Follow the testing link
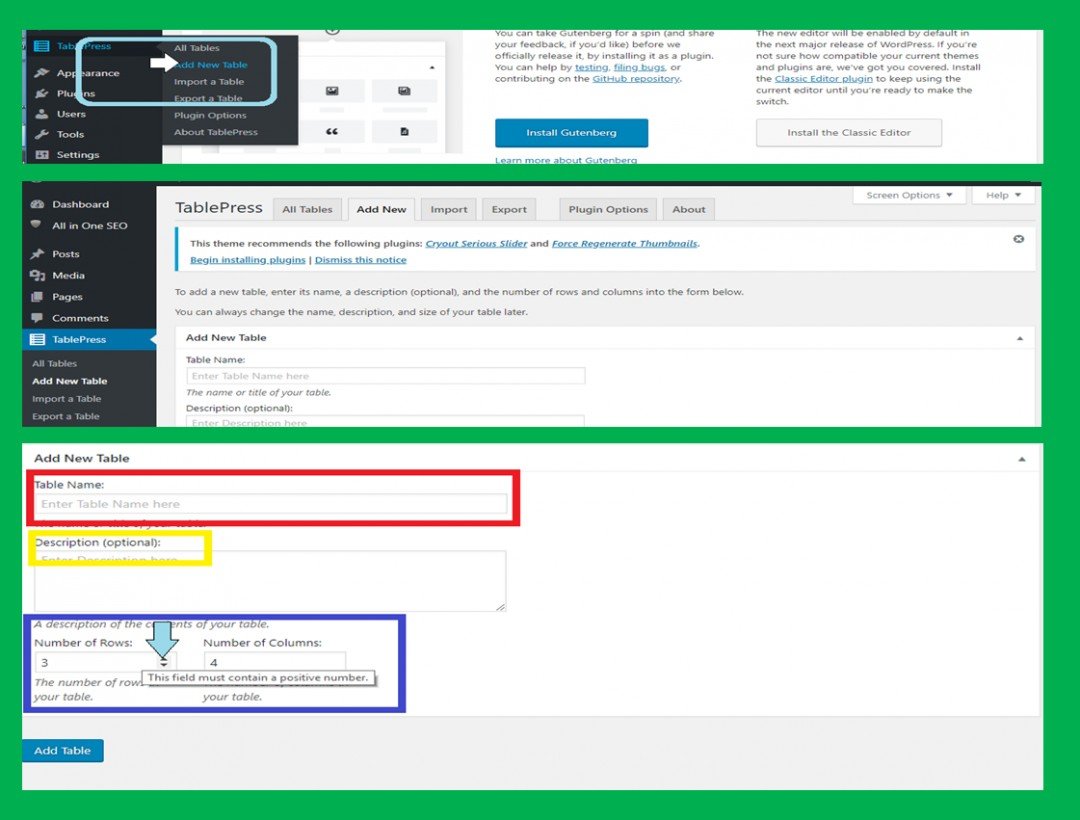This screenshot has width=1080, height=820. click(592, 67)
